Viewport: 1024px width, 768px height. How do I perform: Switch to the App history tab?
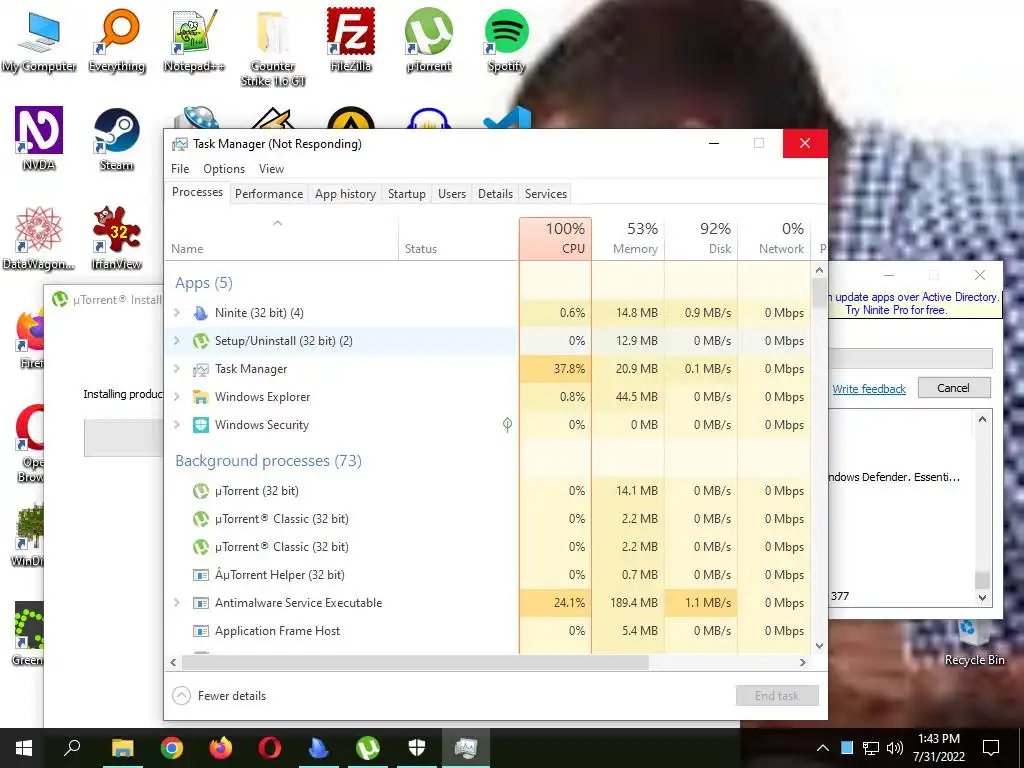(x=345, y=194)
